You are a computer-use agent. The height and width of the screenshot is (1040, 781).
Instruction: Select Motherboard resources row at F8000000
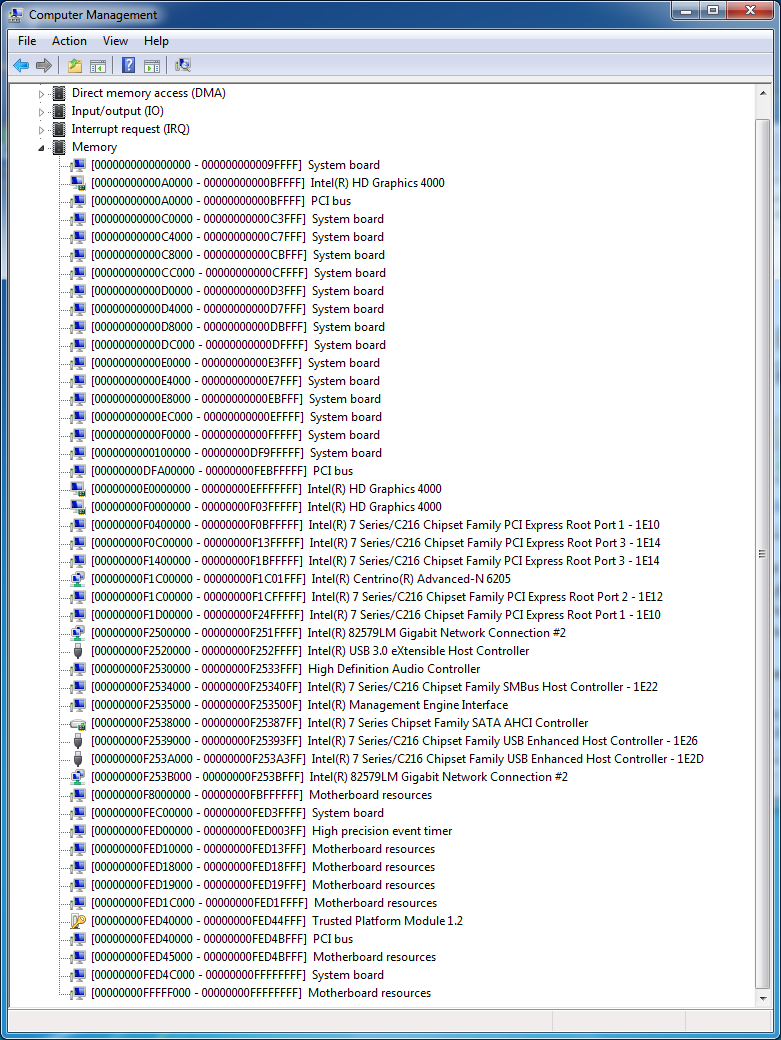261,795
